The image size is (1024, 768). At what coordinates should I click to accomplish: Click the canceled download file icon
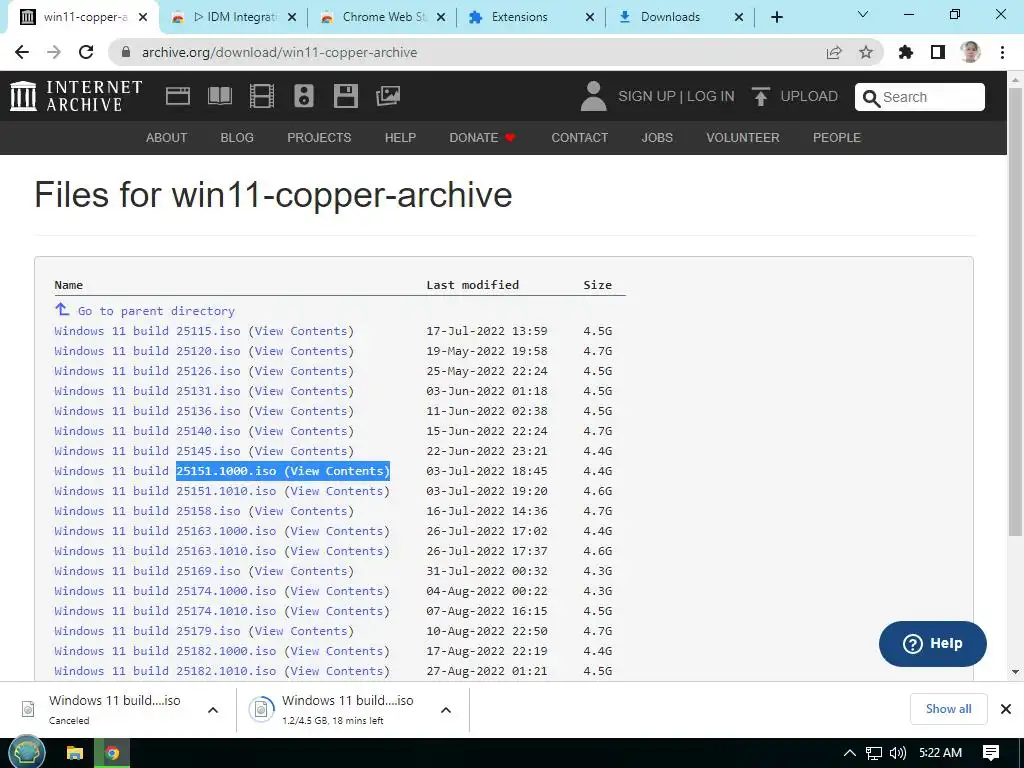tap(28, 709)
